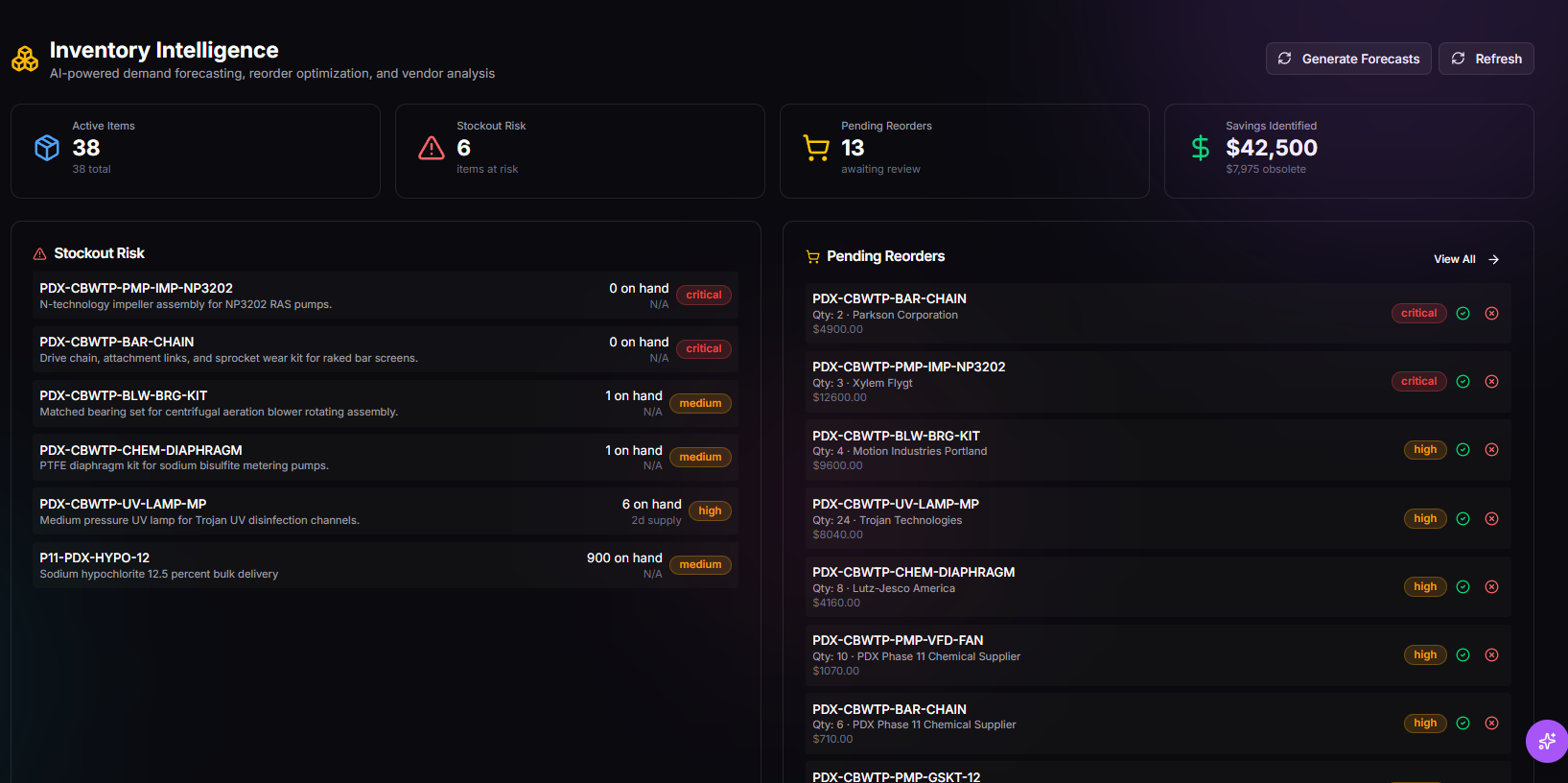The width and height of the screenshot is (1568, 783).
Task: Click the Active Items box icon
Action: [x=47, y=148]
